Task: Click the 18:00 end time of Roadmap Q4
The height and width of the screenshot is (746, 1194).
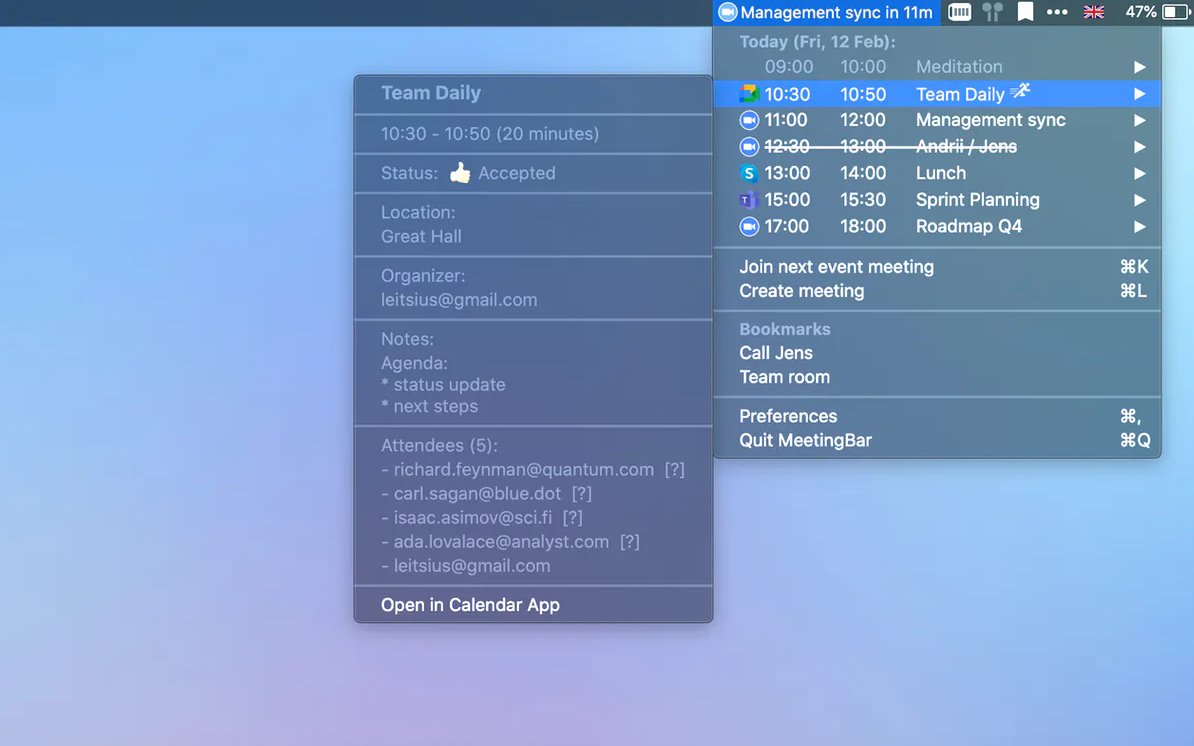Action: 863,227
